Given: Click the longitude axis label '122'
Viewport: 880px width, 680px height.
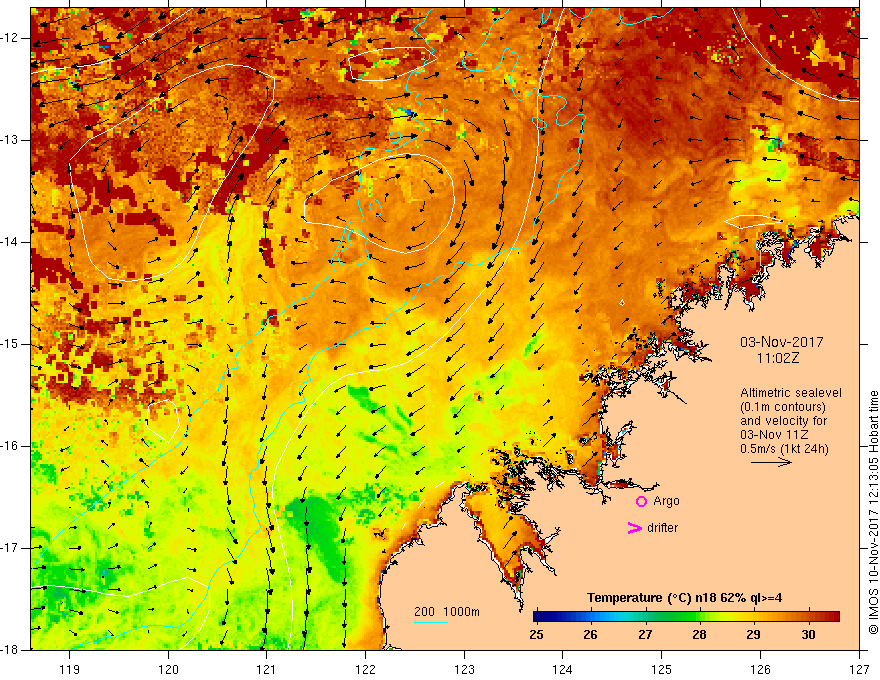Looking at the screenshot, I should (x=365, y=669).
